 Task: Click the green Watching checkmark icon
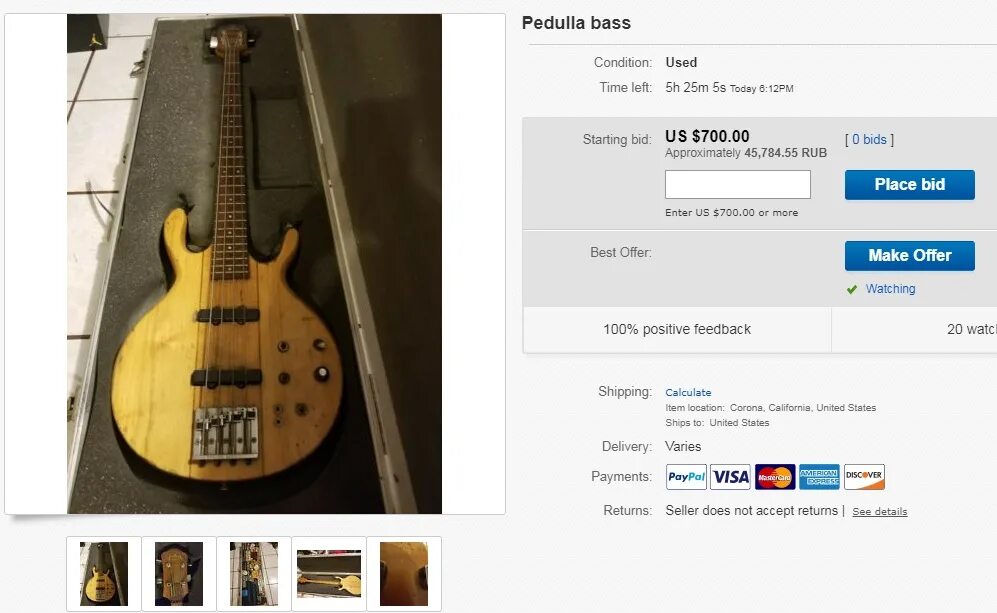click(x=852, y=289)
